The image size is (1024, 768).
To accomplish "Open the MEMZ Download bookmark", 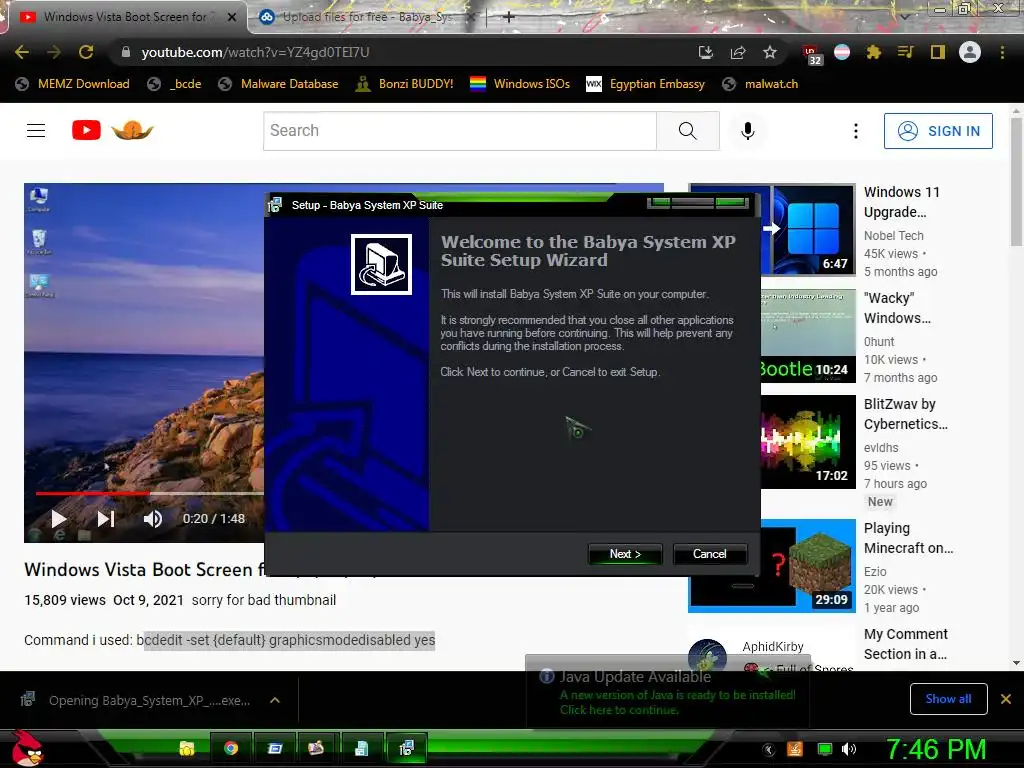I will [x=72, y=84].
